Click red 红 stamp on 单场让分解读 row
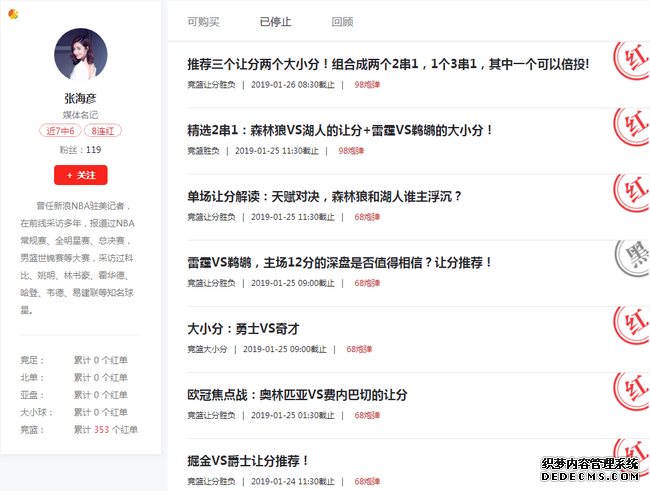650x491 pixels. coord(631,193)
